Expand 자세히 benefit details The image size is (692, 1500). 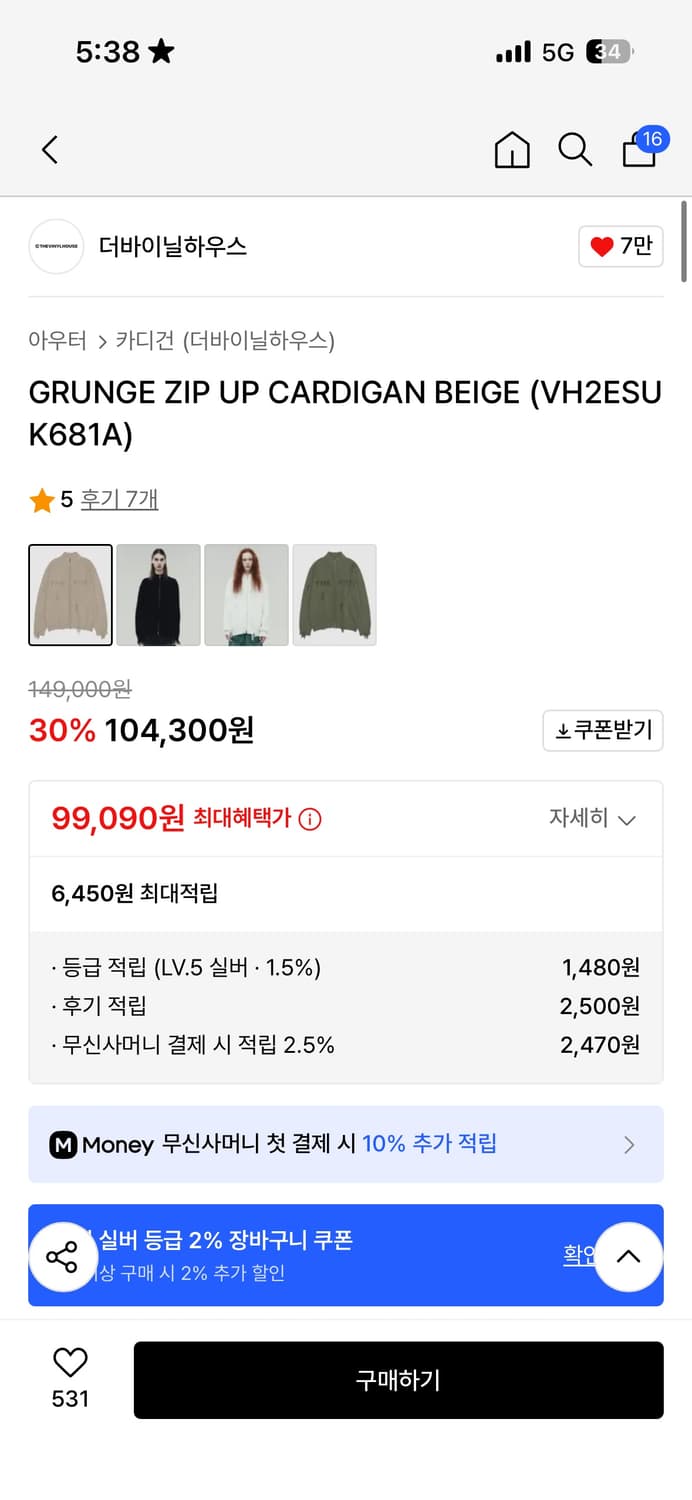point(592,819)
